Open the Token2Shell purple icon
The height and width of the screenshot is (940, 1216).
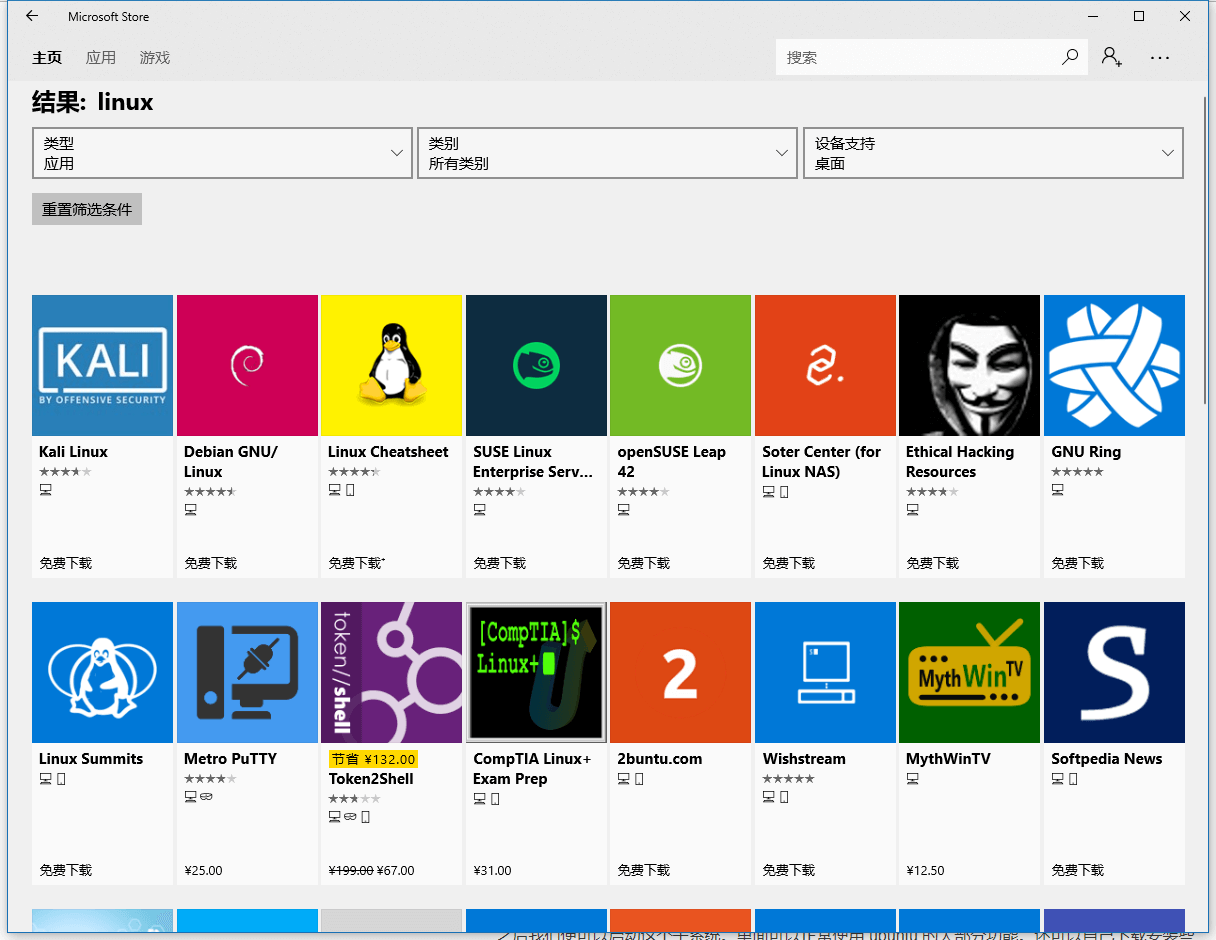pyautogui.click(x=391, y=672)
